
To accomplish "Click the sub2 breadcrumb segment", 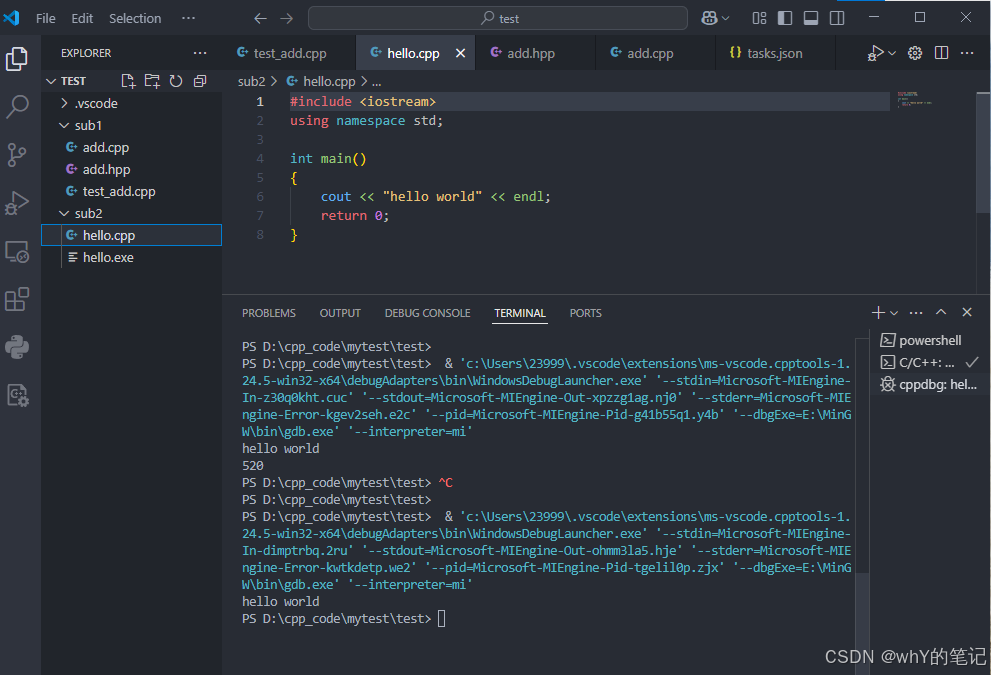I will (x=252, y=82).
